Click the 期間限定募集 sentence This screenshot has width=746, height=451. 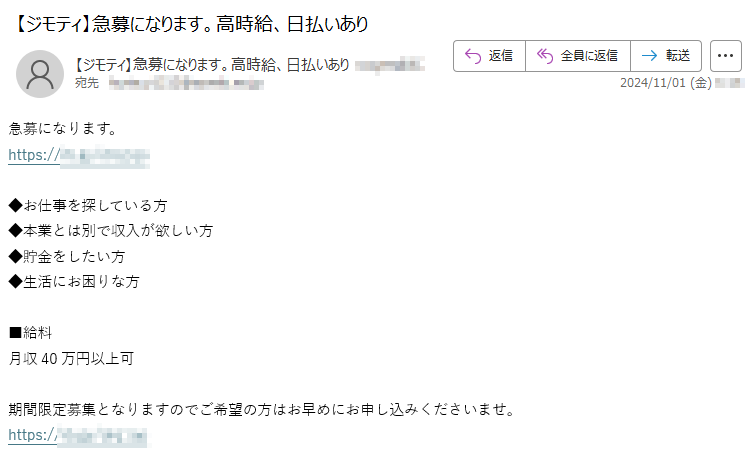click(262, 410)
